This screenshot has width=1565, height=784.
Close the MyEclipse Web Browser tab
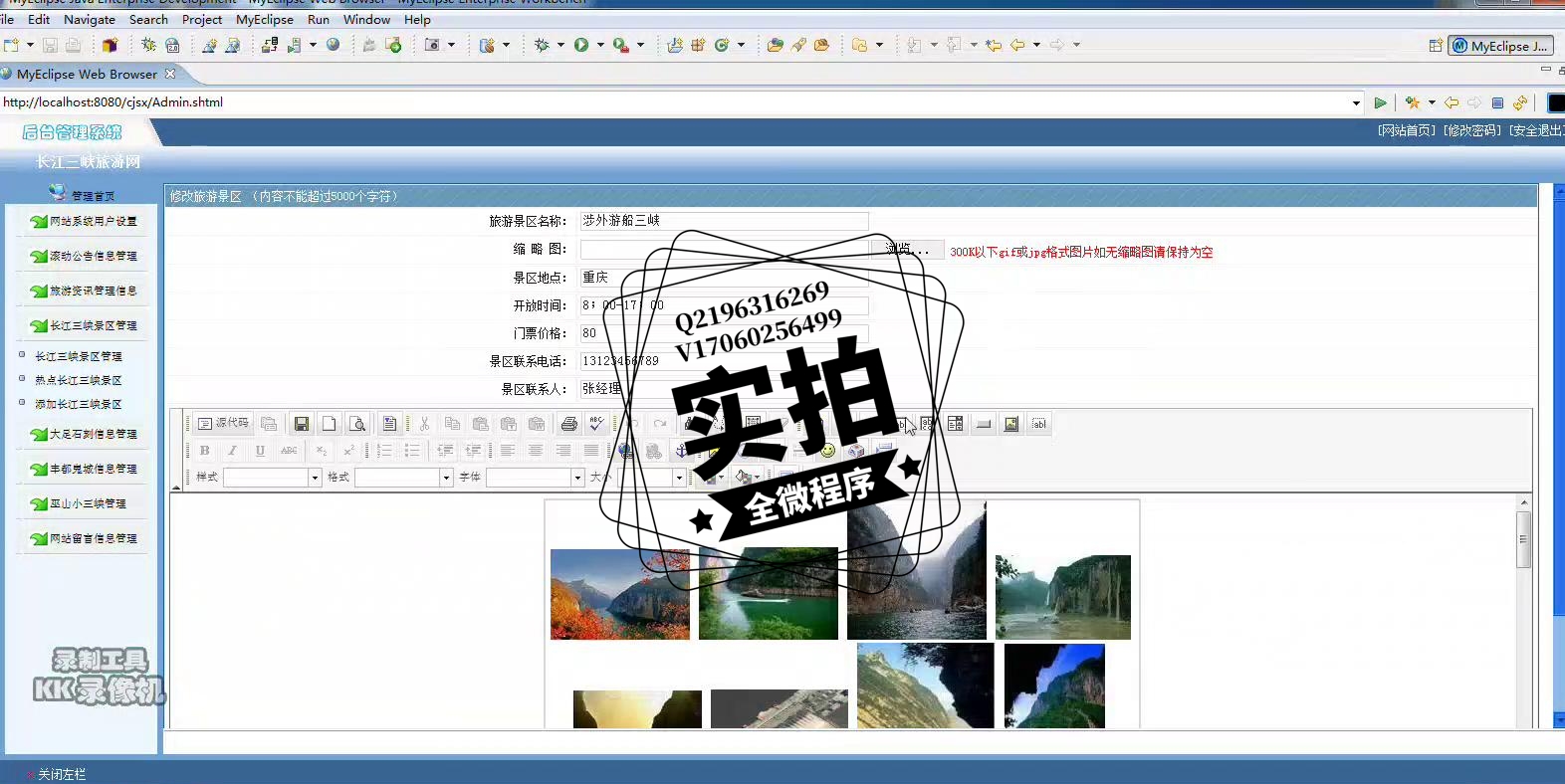tap(170, 74)
